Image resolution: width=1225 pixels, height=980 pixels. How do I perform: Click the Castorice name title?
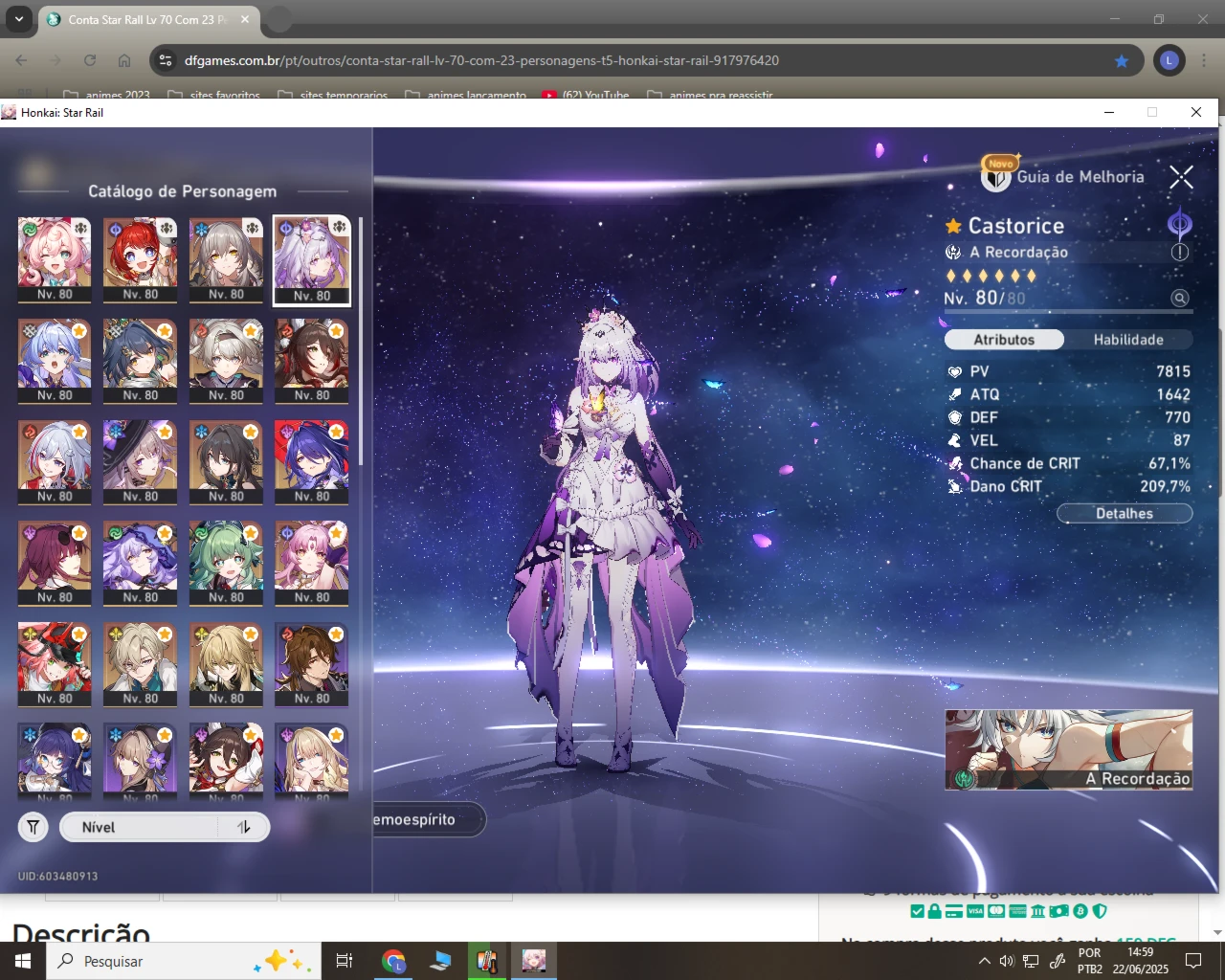[1015, 226]
